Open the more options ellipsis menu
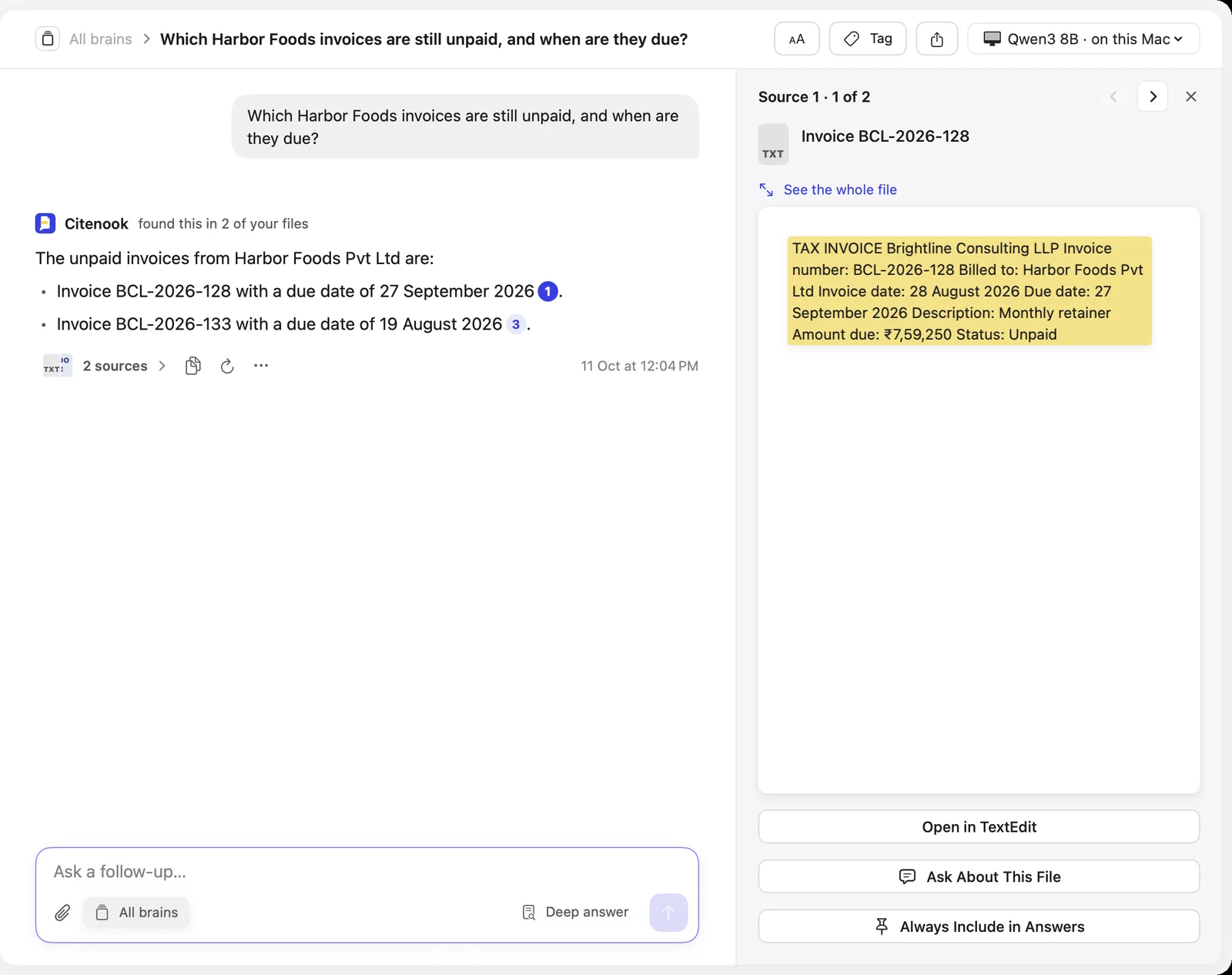This screenshot has width=1232, height=975. click(x=261, y=366)
